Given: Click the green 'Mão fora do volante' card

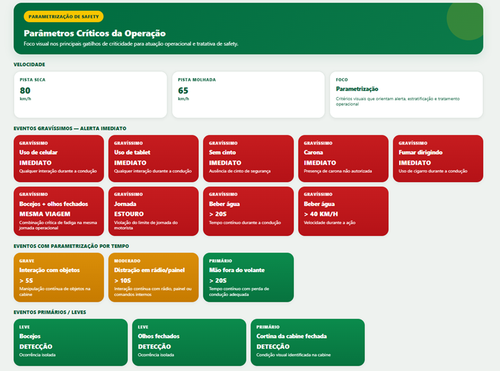Looking at the screenshot, I should pyautogui.click(x=248, y=277).
